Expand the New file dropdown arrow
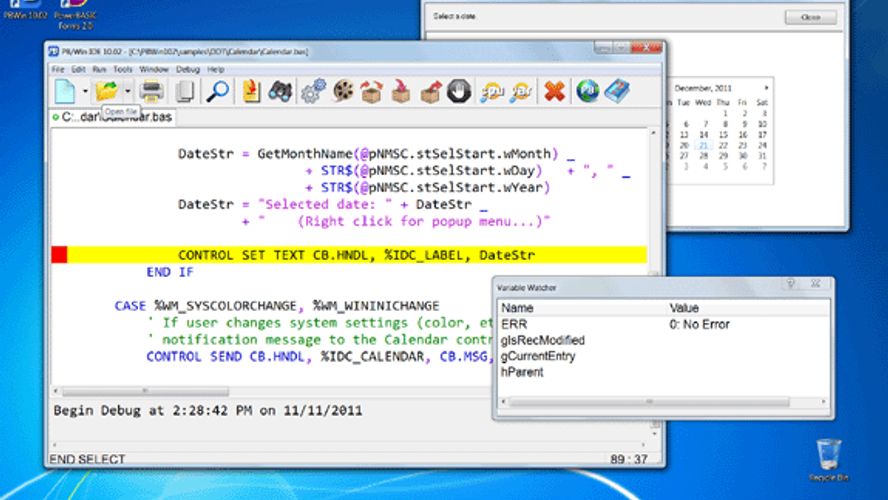Image resolution: width=888 pixels, height=500 pixels. pyautogui.click(x=84, y=92)
